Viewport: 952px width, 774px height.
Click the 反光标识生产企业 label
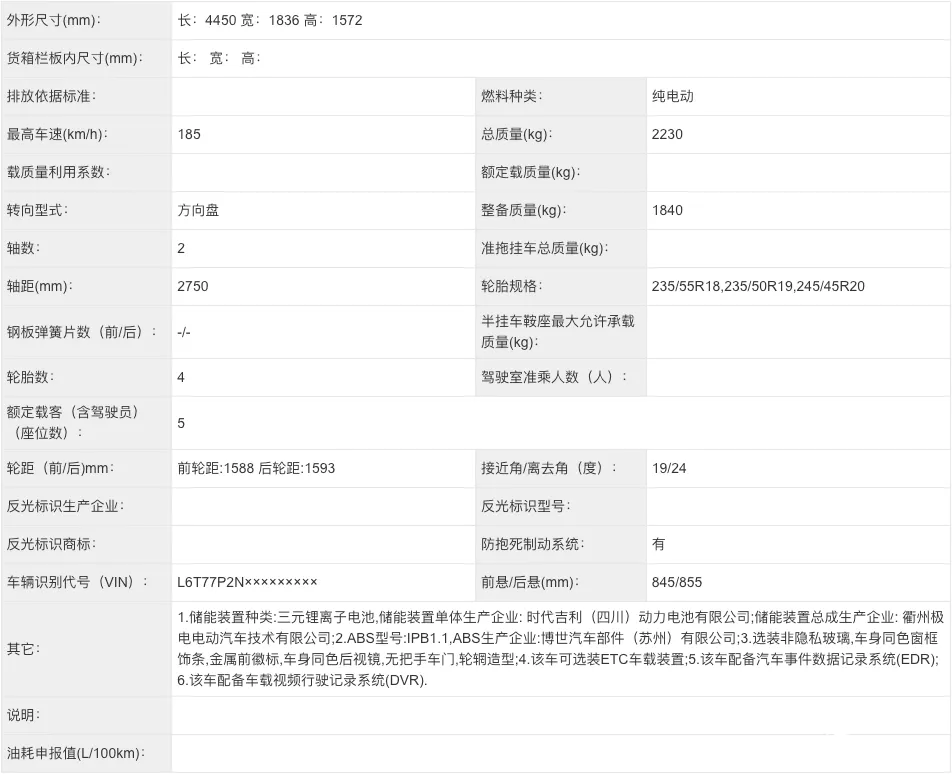click(65, 507)
